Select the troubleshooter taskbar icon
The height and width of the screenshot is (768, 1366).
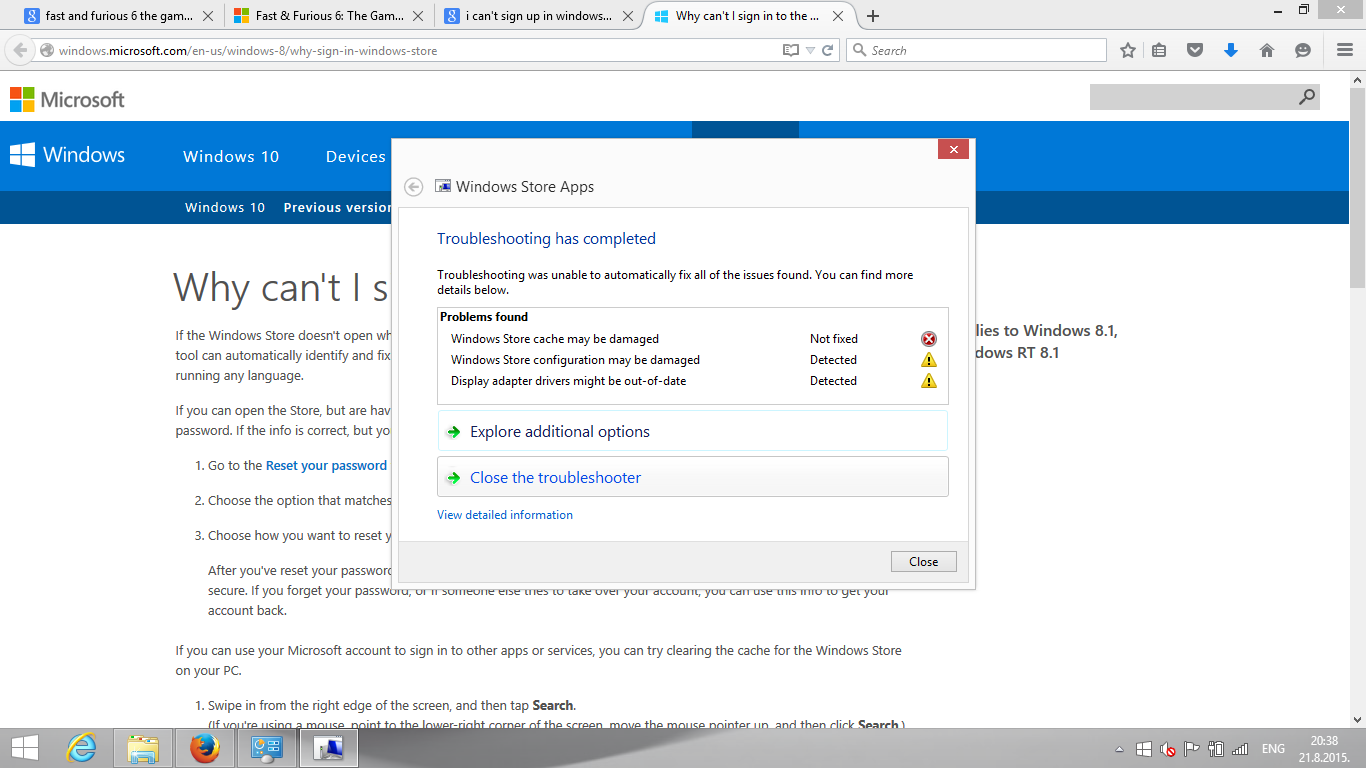pos(329,748)
